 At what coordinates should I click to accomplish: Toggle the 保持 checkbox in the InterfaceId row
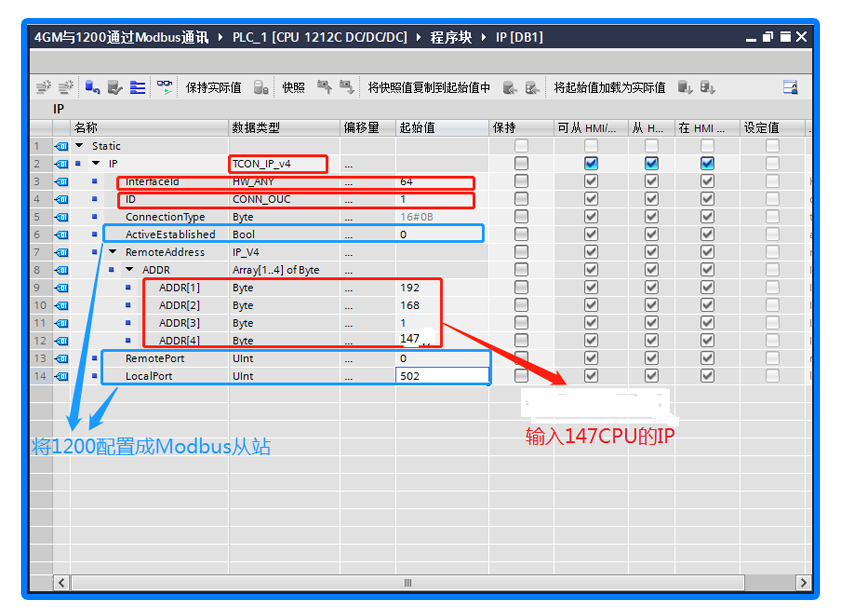pos(521,181)
